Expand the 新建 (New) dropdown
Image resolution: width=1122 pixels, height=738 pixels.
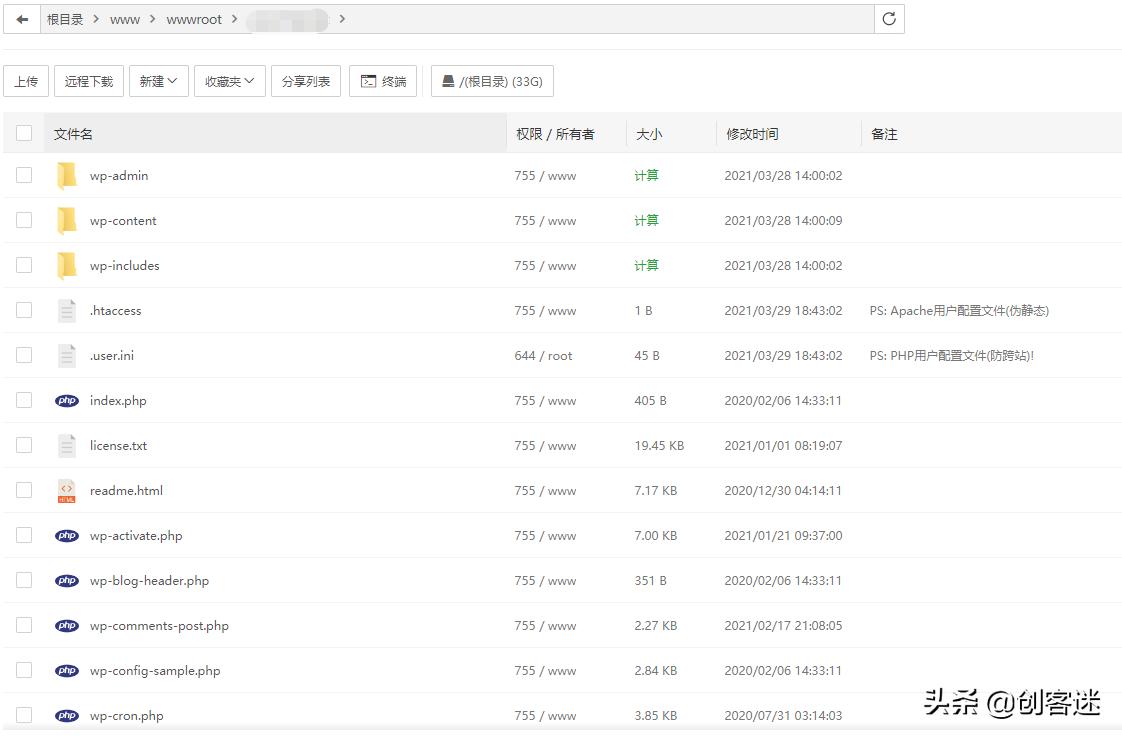pyautogui.click(x=159, y=82)
